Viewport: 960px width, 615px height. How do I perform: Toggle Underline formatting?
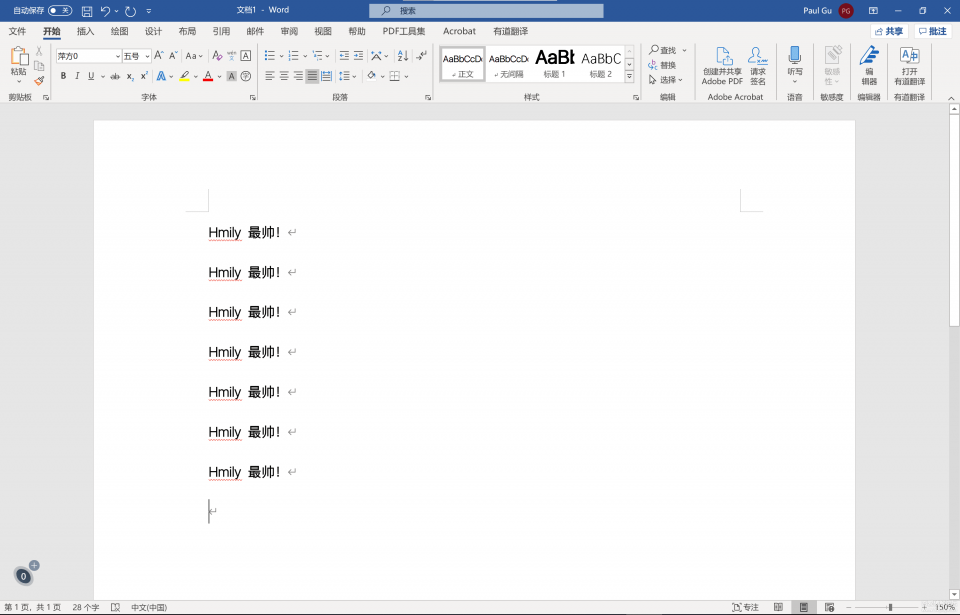[91, 76]
